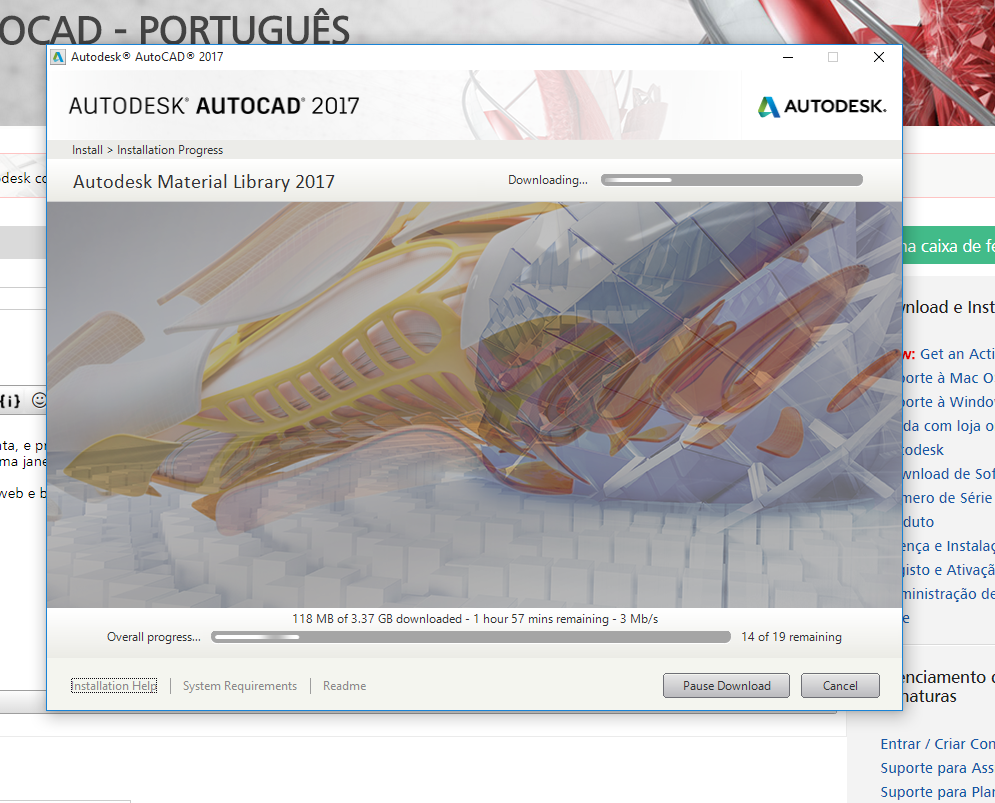Open the Readme document
The width and height of the screenshot is (995, 803).
(x=343, y=686)
